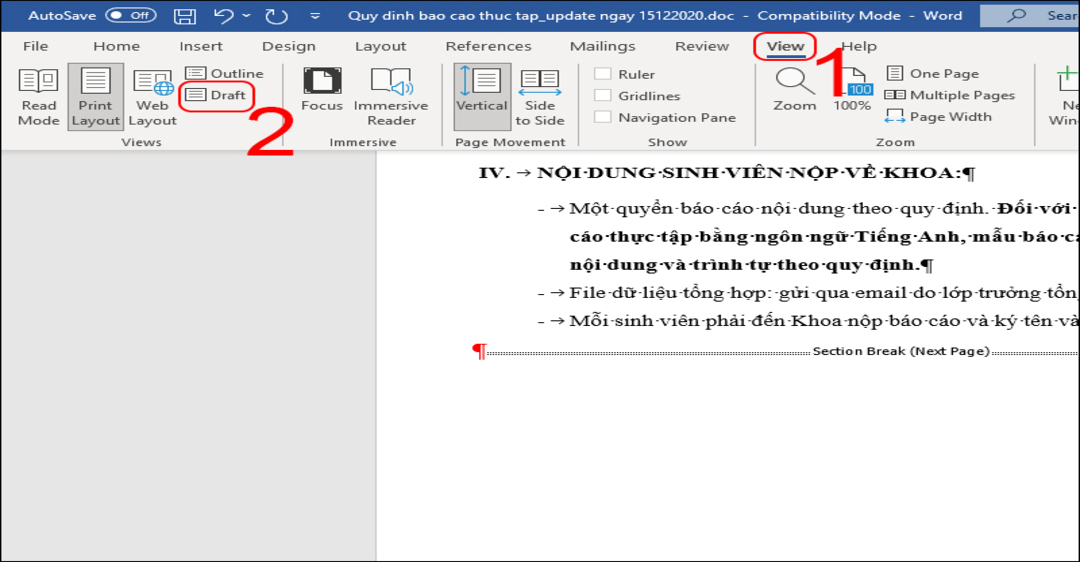1080x562 pixels.
Task: Open Customize Quick Access Toolbar dropdown
Action: pos(315,16)
